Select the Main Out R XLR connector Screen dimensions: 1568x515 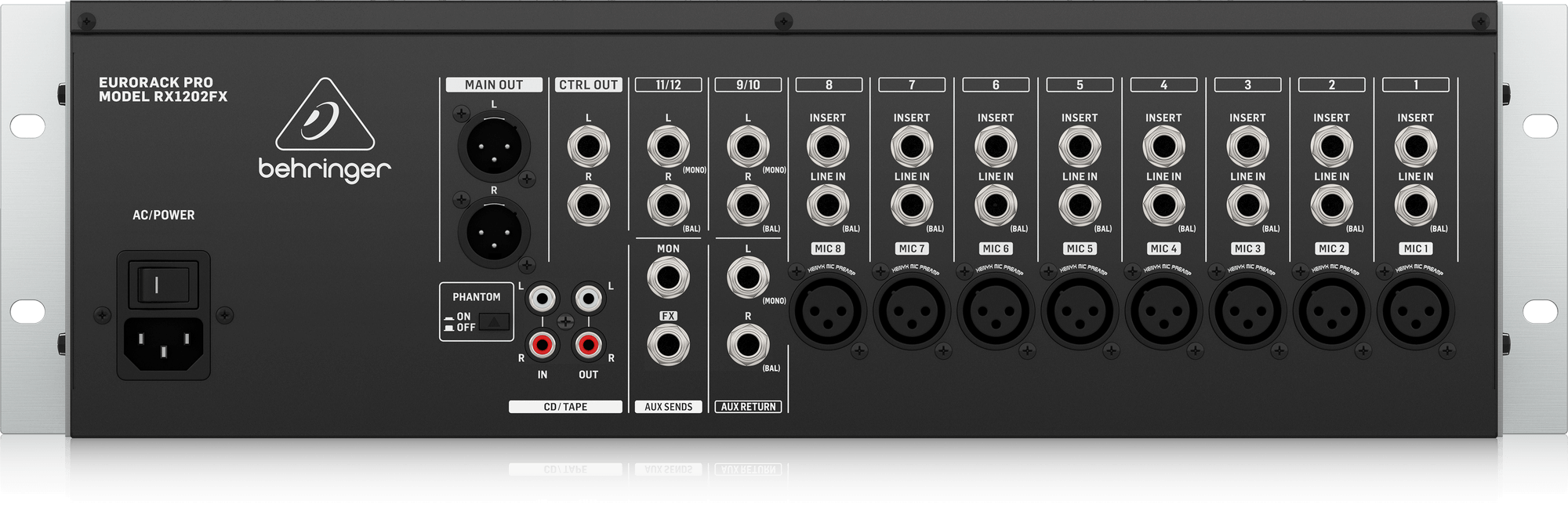pos(493,231)
